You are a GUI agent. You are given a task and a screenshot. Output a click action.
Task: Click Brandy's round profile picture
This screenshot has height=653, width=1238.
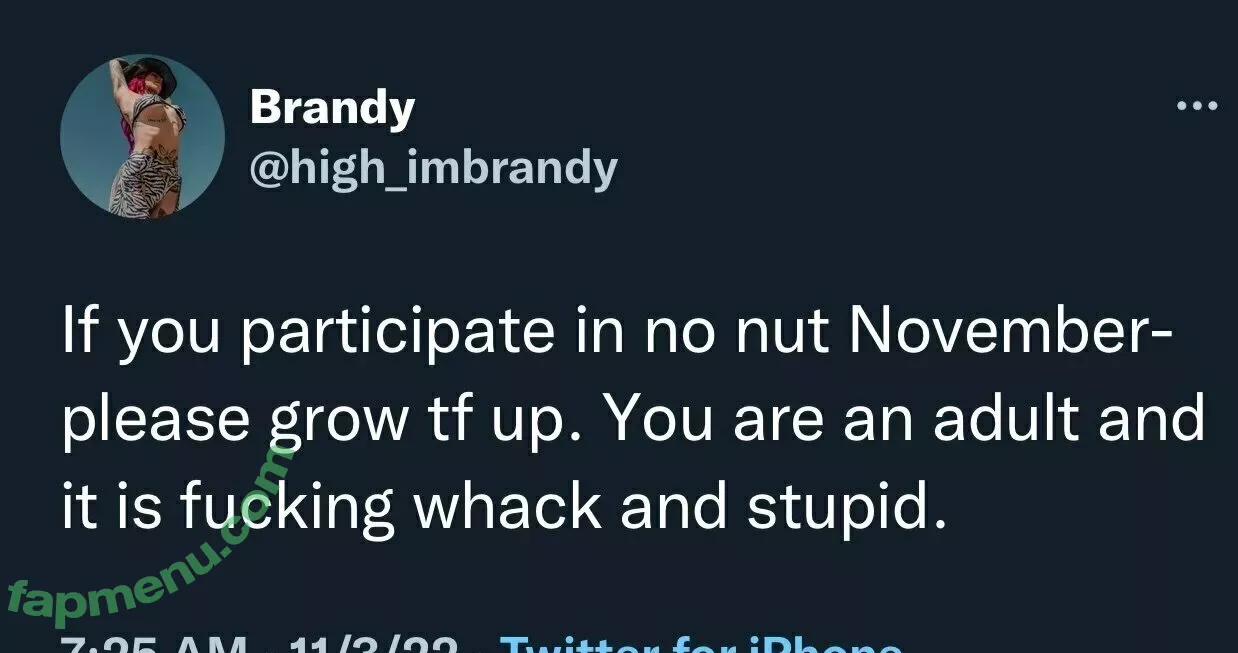(x=142, y=136)
